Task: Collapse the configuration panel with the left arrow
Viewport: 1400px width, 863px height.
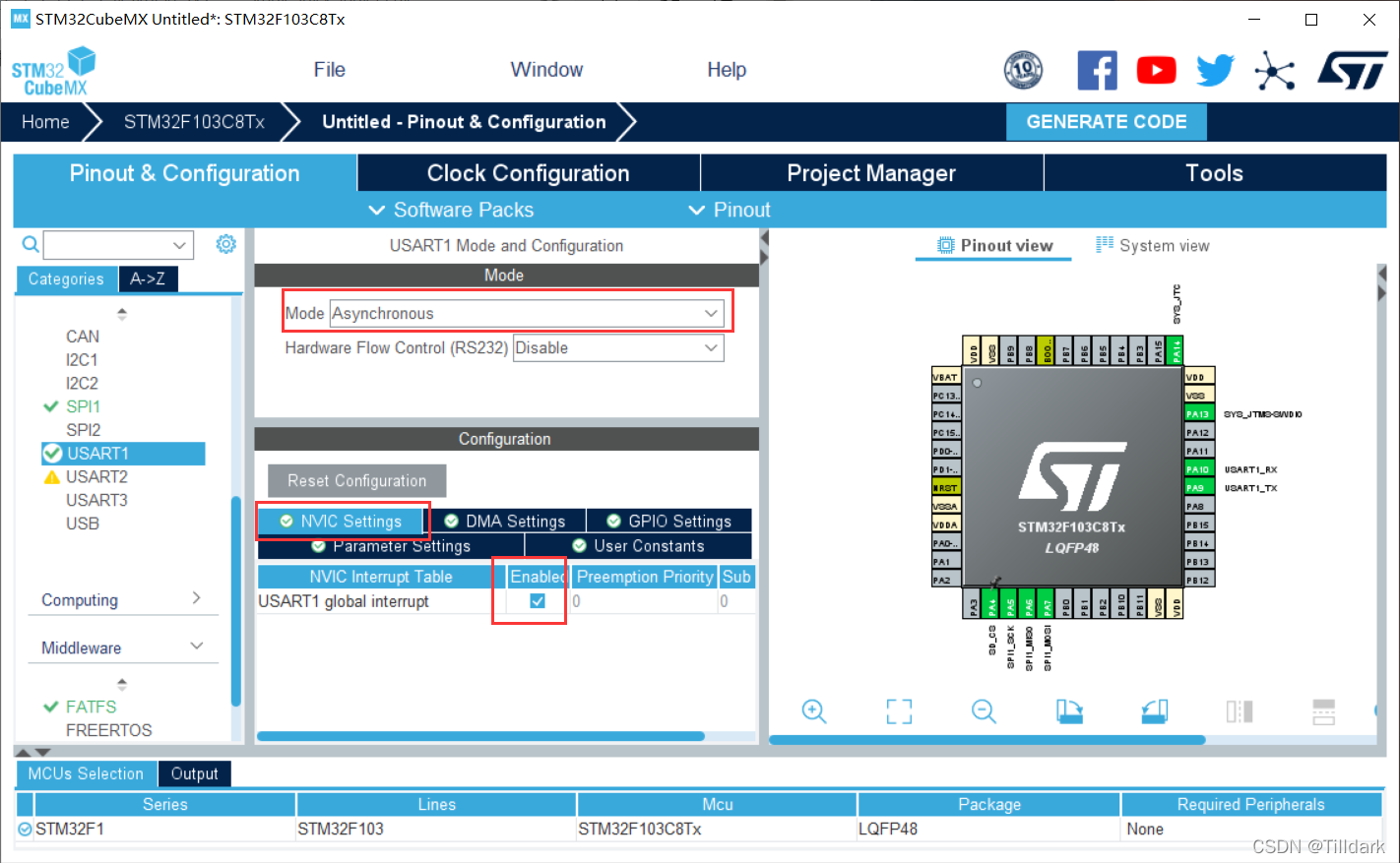Action: [x=764, y=239]
